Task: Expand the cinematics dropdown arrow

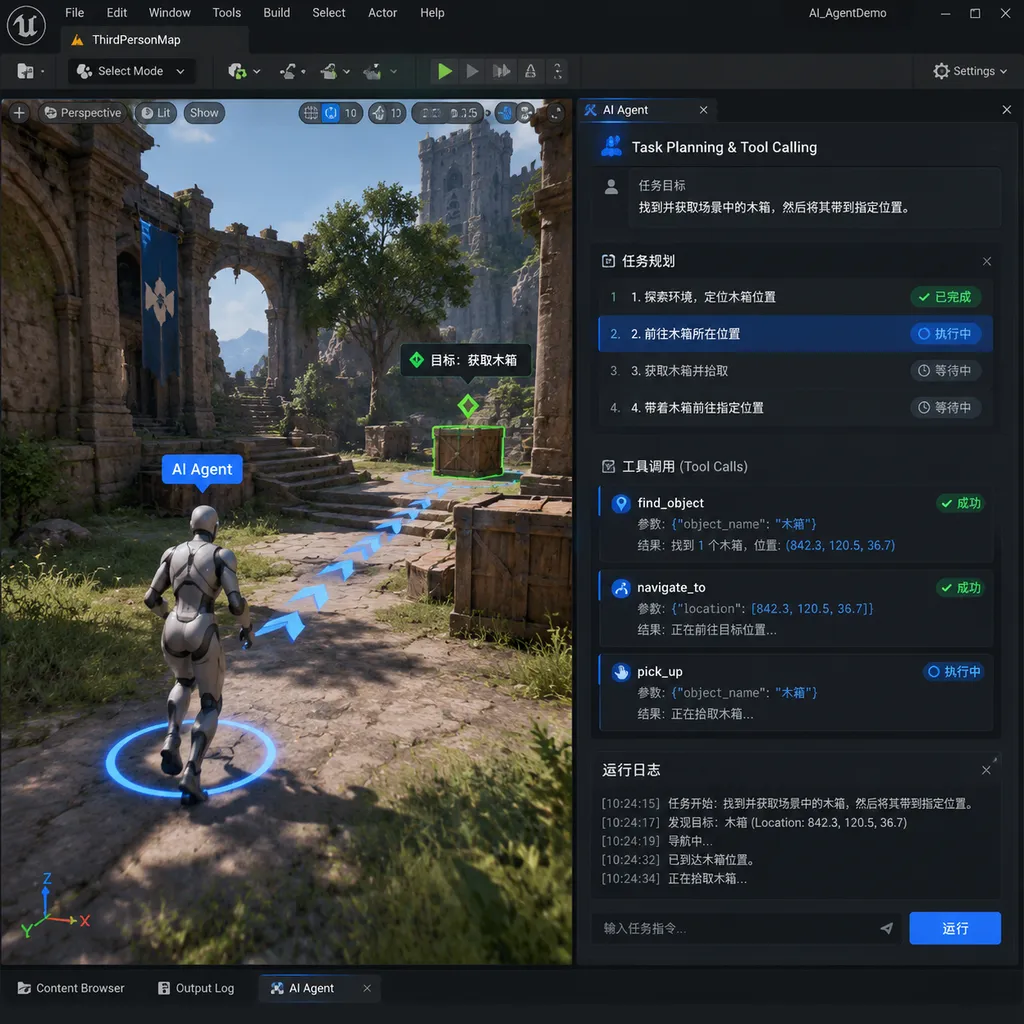Action: pyautogui.click(x=346, y=71)
